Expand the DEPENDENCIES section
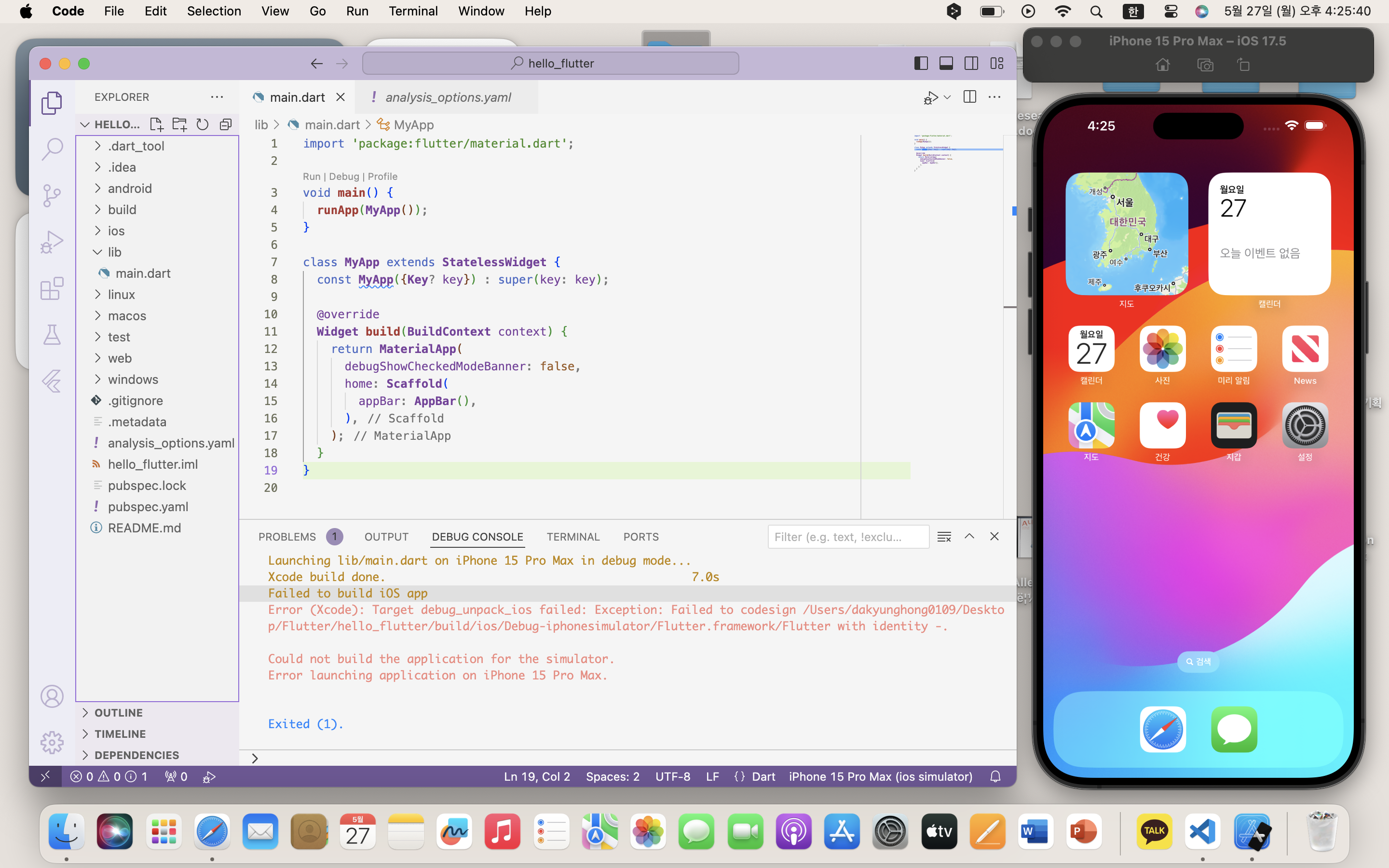The height and width of the screenshot is (868, 1389). click(157, 756)
